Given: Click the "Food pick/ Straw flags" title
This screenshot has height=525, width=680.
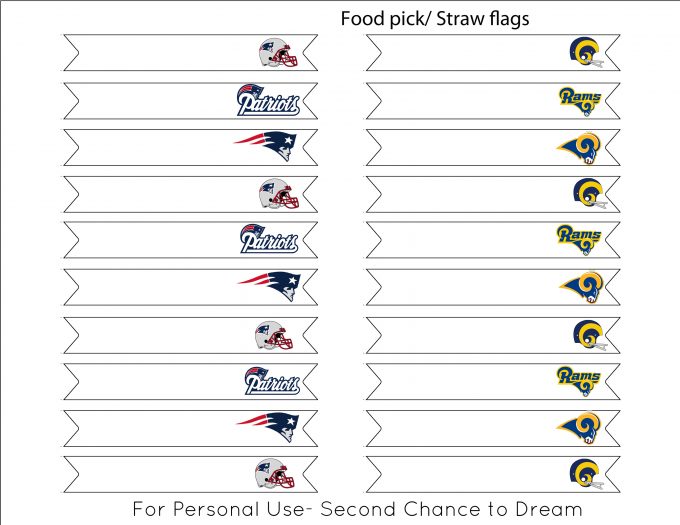Looking at the screenshot, I should pos(435,19).
